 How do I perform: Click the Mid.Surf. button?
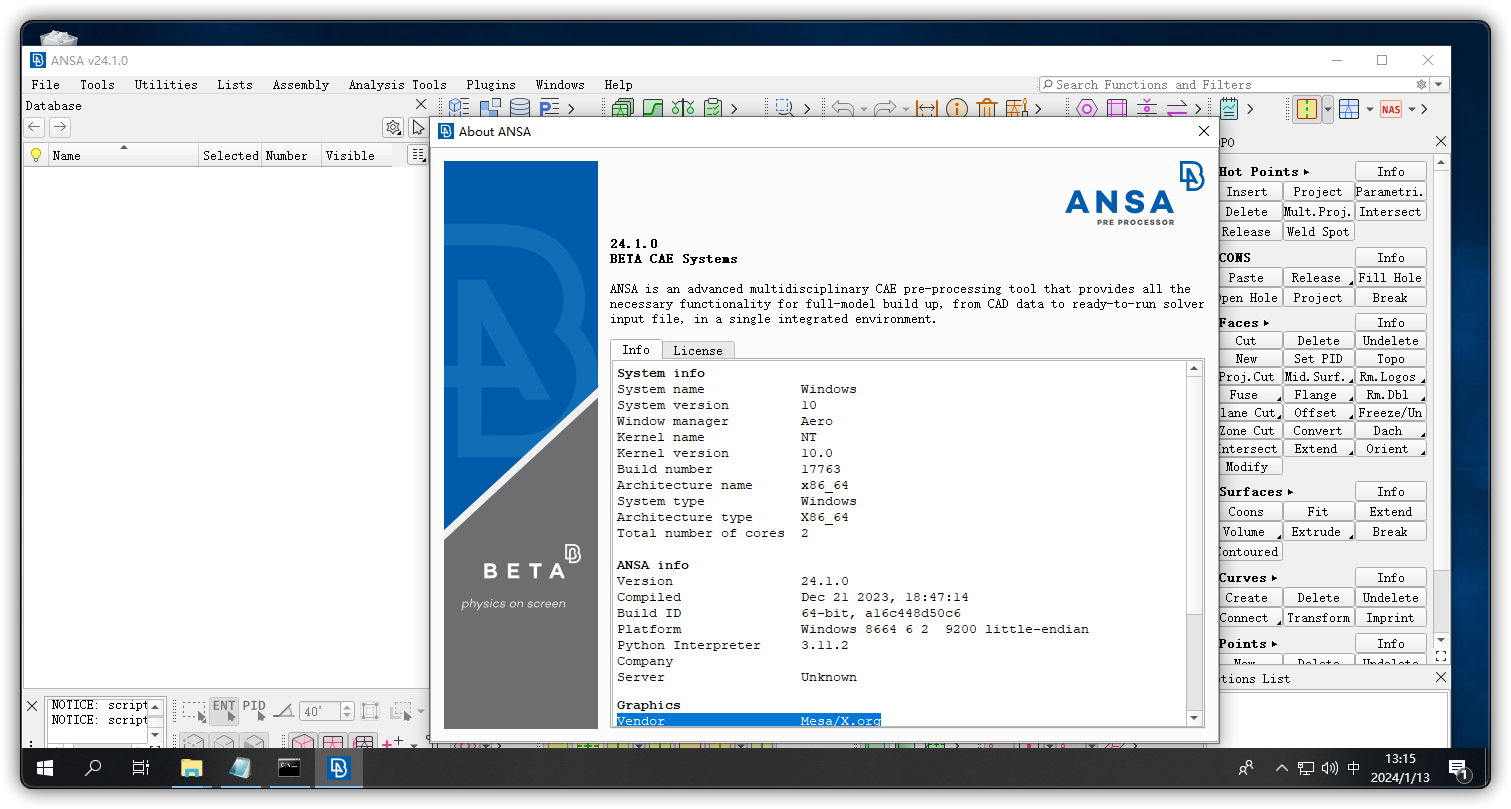[x=1318, y=377]
